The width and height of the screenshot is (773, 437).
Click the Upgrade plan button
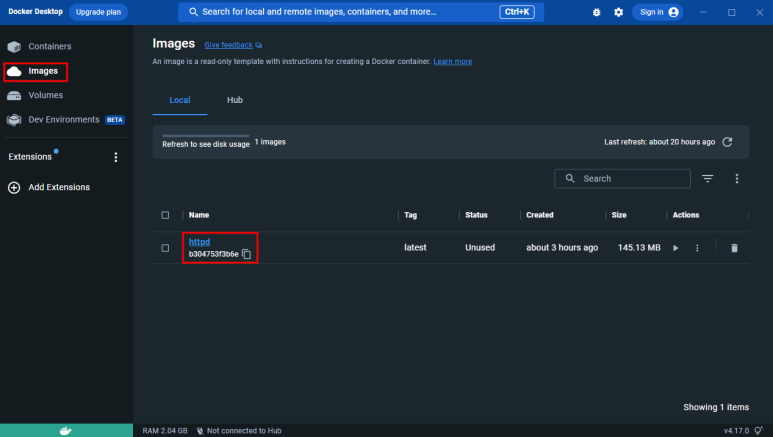point(99,12)
